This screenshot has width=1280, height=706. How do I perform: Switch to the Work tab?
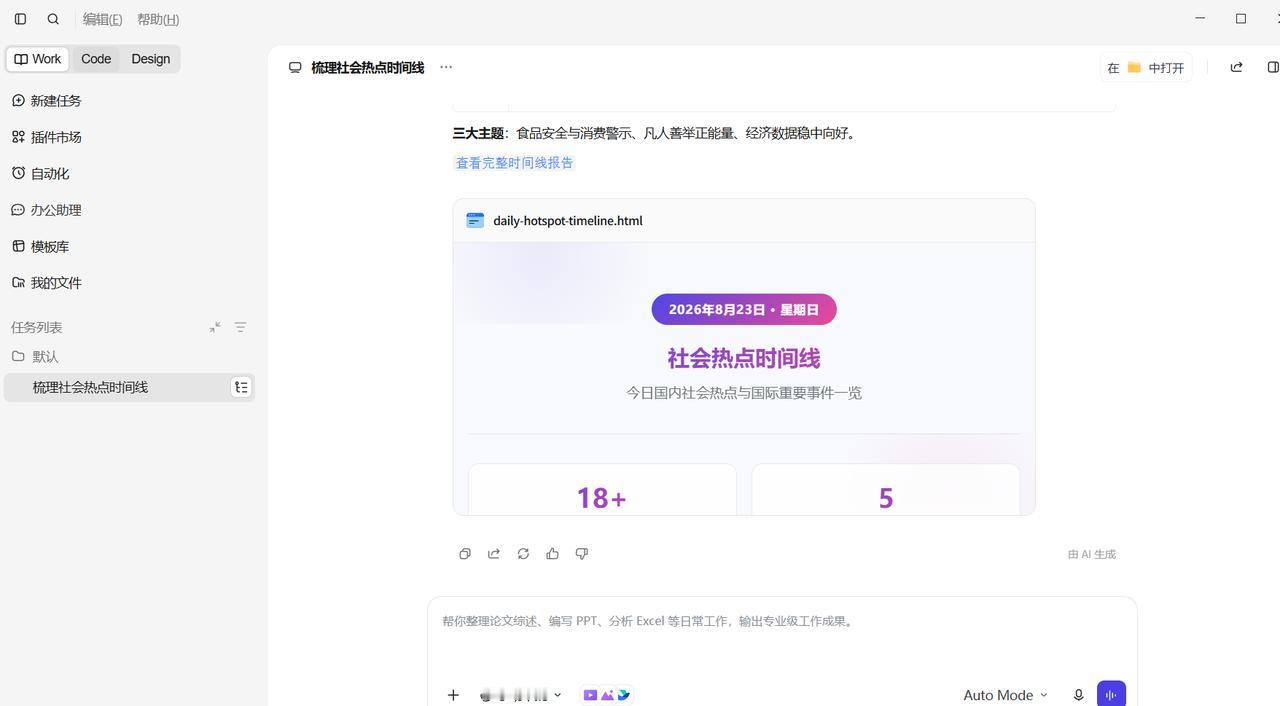coord(38,59)
